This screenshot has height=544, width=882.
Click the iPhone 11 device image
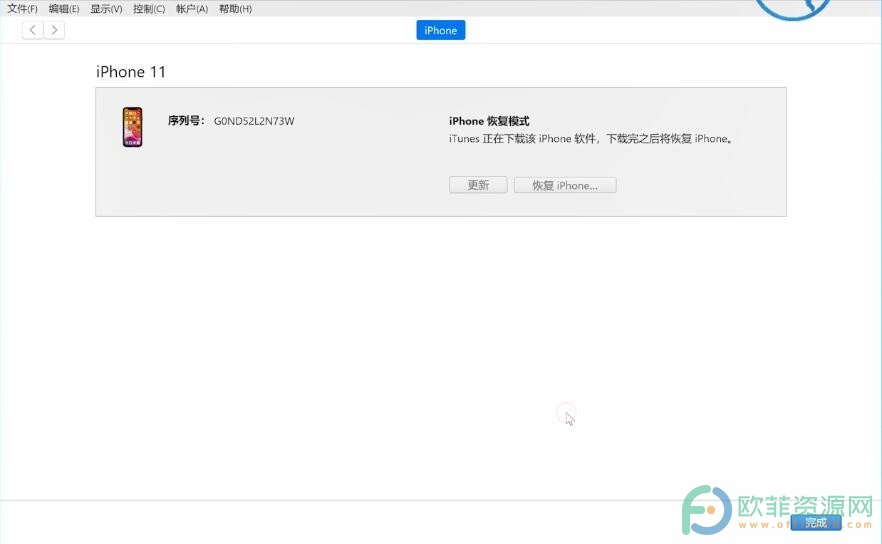[x=133, y=127]
